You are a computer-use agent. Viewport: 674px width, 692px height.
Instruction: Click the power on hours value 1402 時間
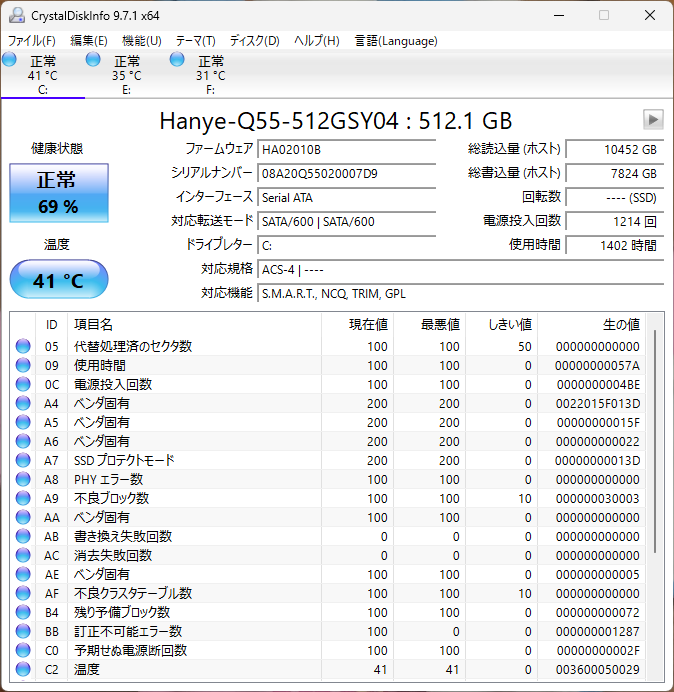[x=614, y=245]
